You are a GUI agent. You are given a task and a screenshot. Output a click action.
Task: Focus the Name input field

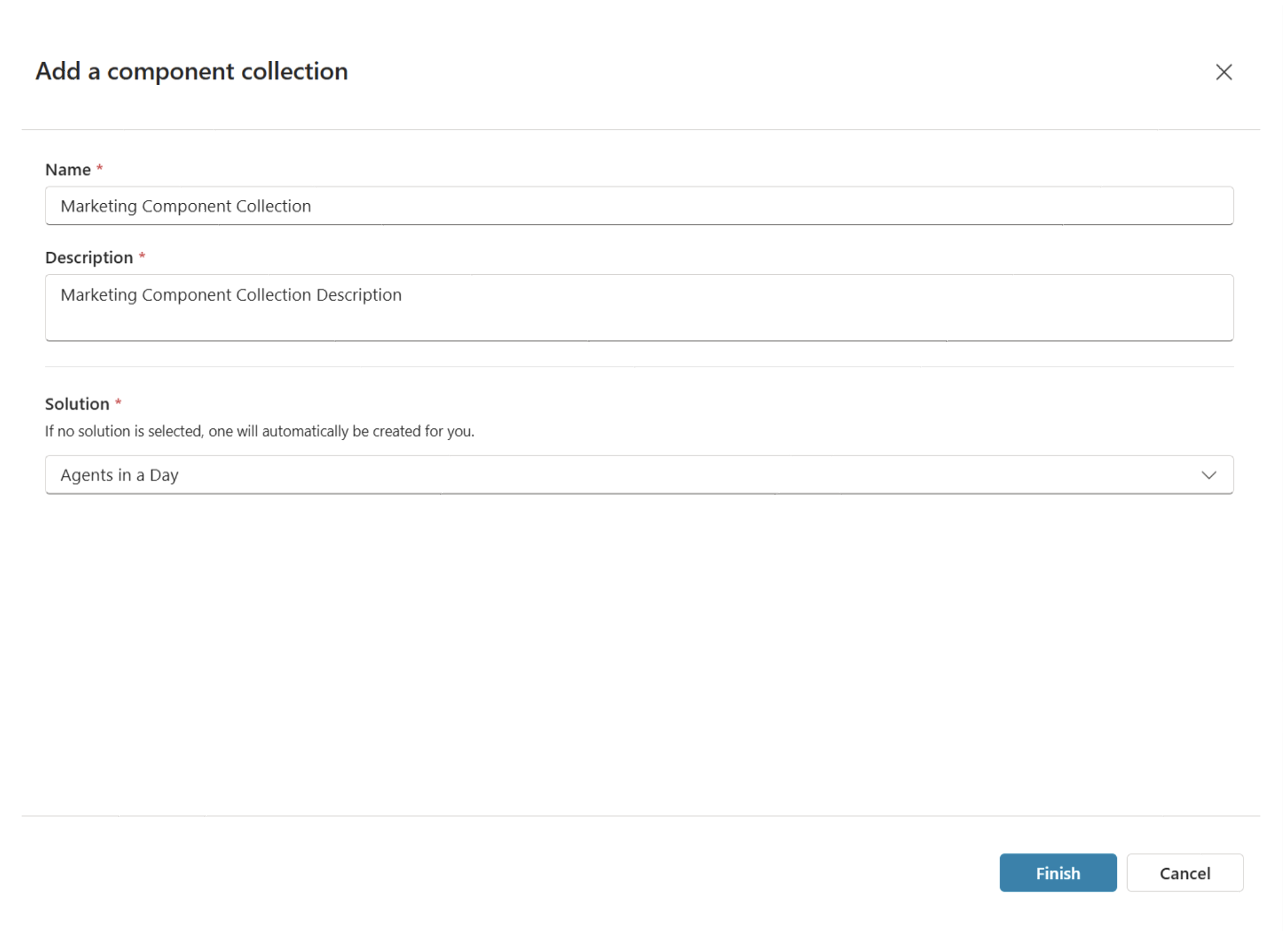(638, 206)
